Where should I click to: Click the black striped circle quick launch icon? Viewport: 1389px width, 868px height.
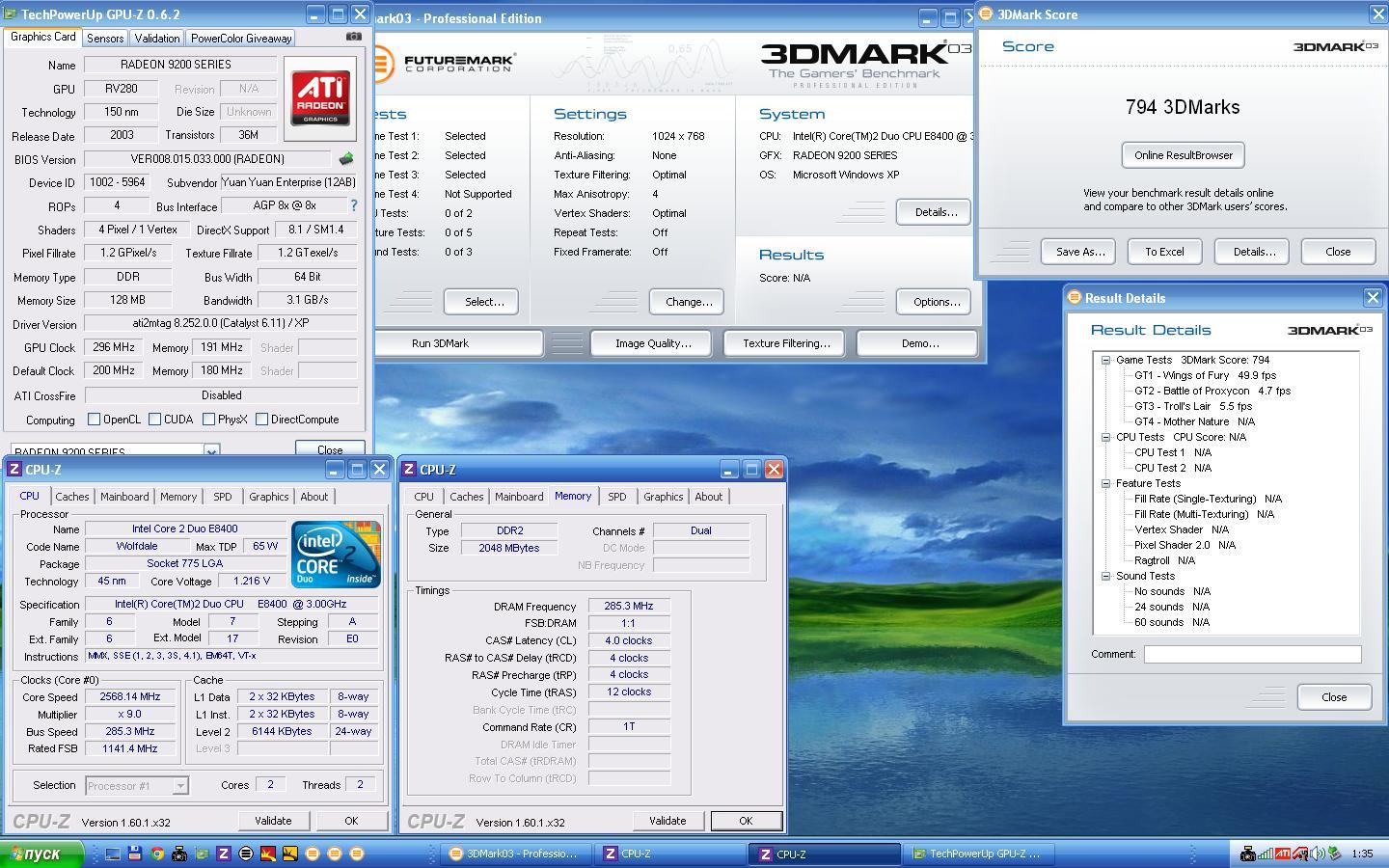[246, 854]
